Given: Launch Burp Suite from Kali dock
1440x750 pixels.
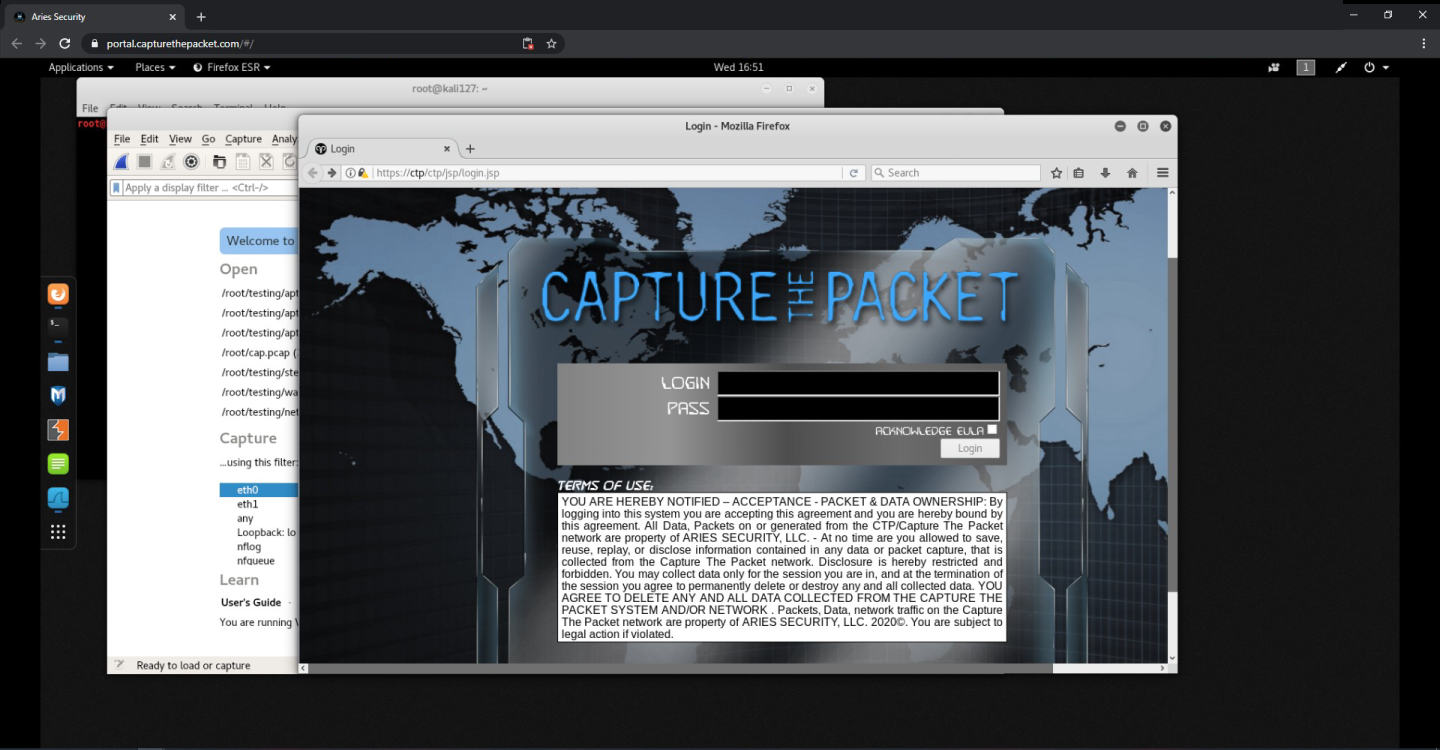Looking at the screenshot, I should [x=58, y=430].
